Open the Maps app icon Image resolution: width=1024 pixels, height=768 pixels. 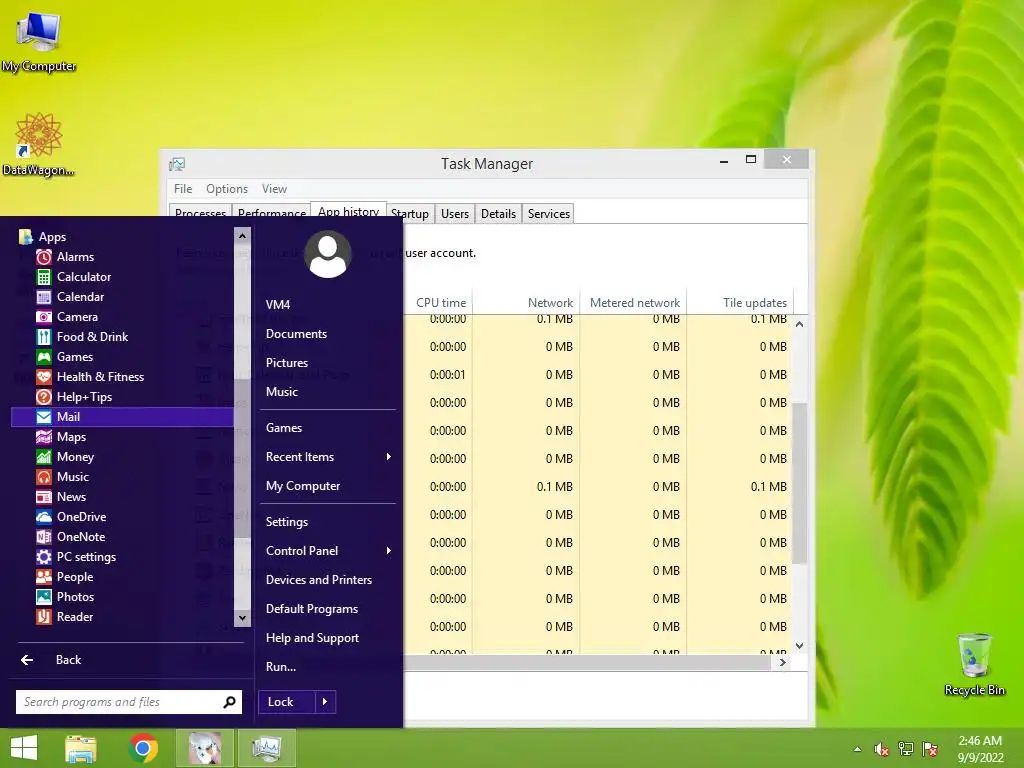click(44, 437)
